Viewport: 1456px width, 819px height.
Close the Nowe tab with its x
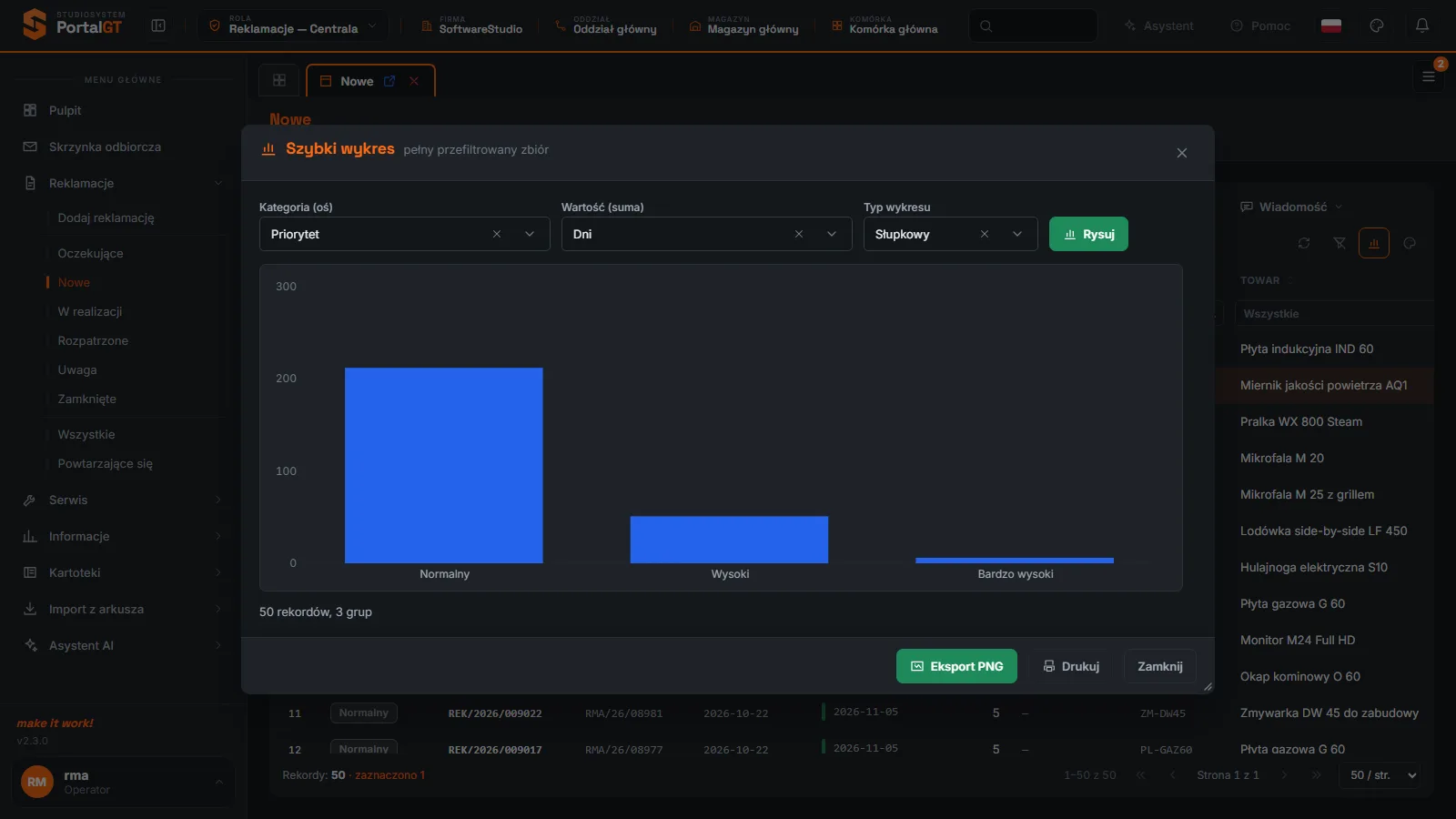(x=414, y=81)
